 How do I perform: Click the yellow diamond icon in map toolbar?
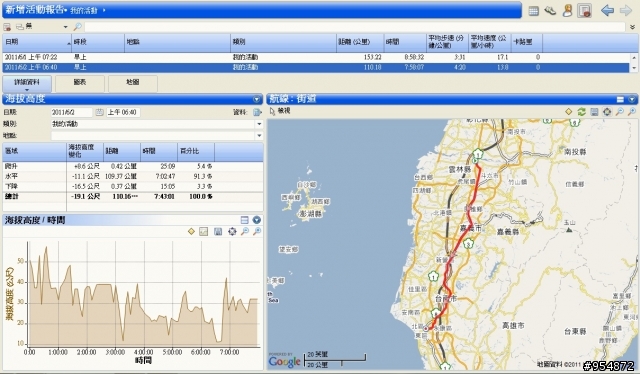(x=569, y=111)
